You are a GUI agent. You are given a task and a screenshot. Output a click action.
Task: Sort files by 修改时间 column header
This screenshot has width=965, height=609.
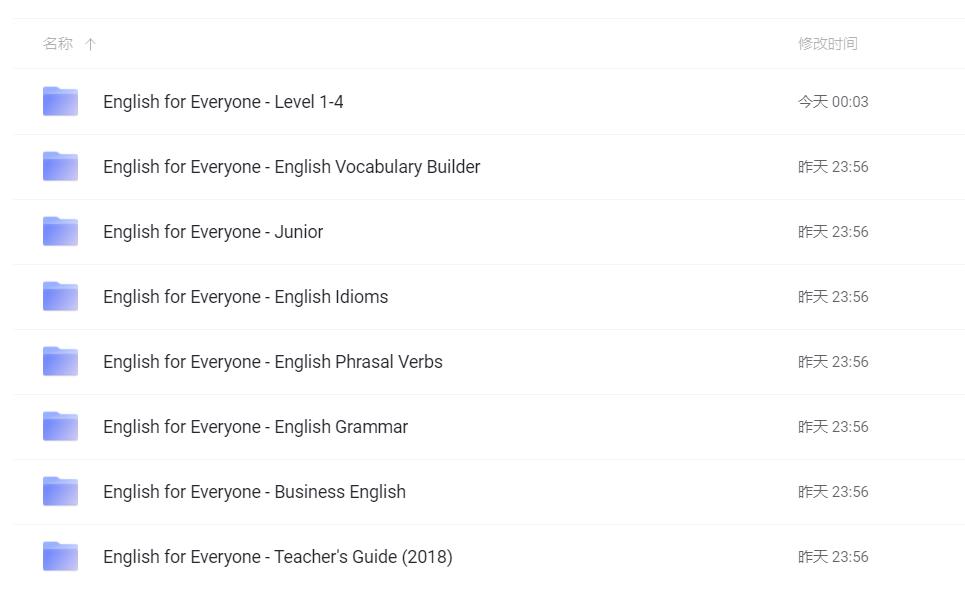827,44
